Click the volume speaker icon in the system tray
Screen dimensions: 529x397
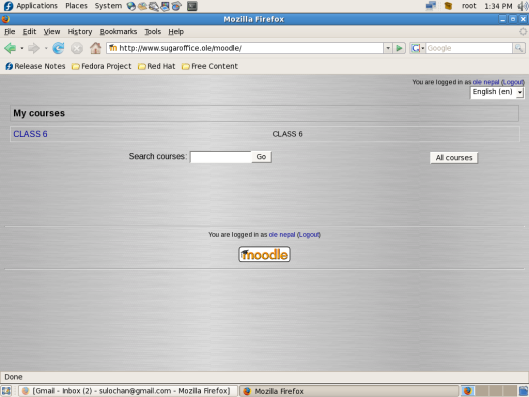coord(523,6)
